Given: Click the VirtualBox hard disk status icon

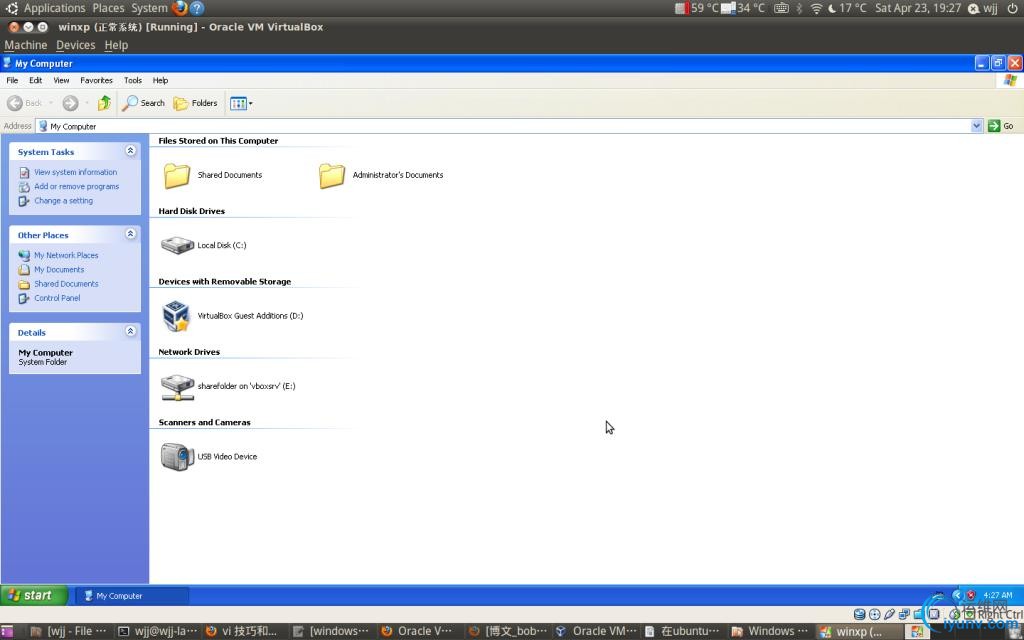Looking at the screenshot, I should click(859, 615).
